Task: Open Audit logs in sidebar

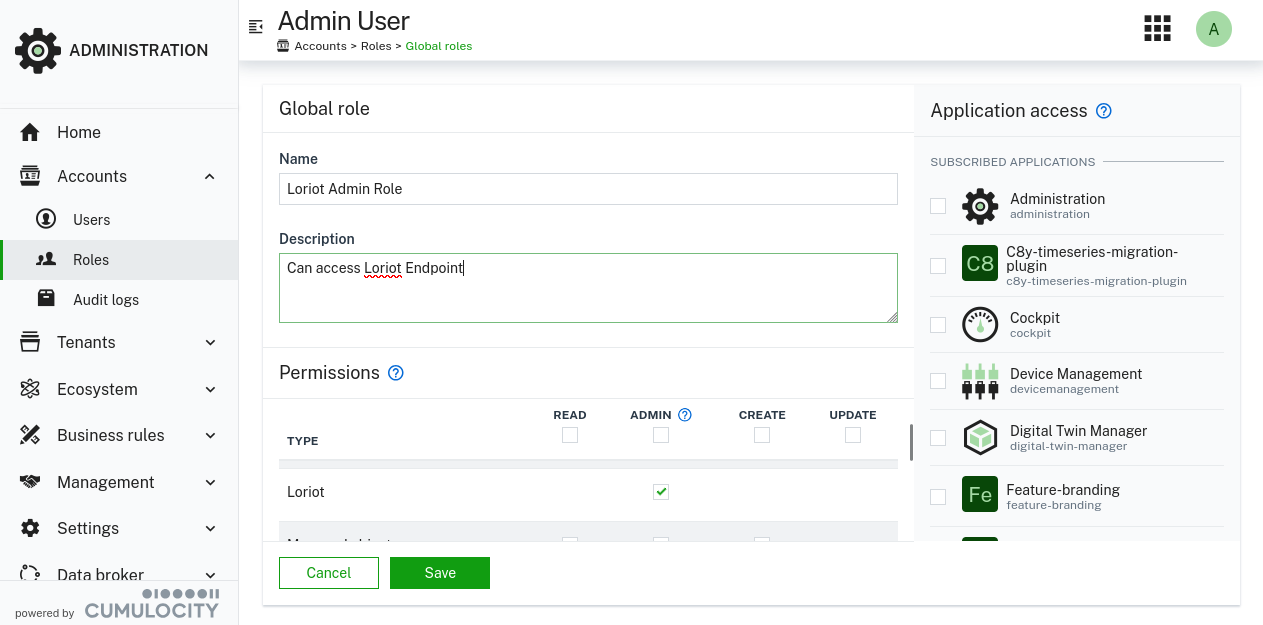Action: click(x=105, y=300)
